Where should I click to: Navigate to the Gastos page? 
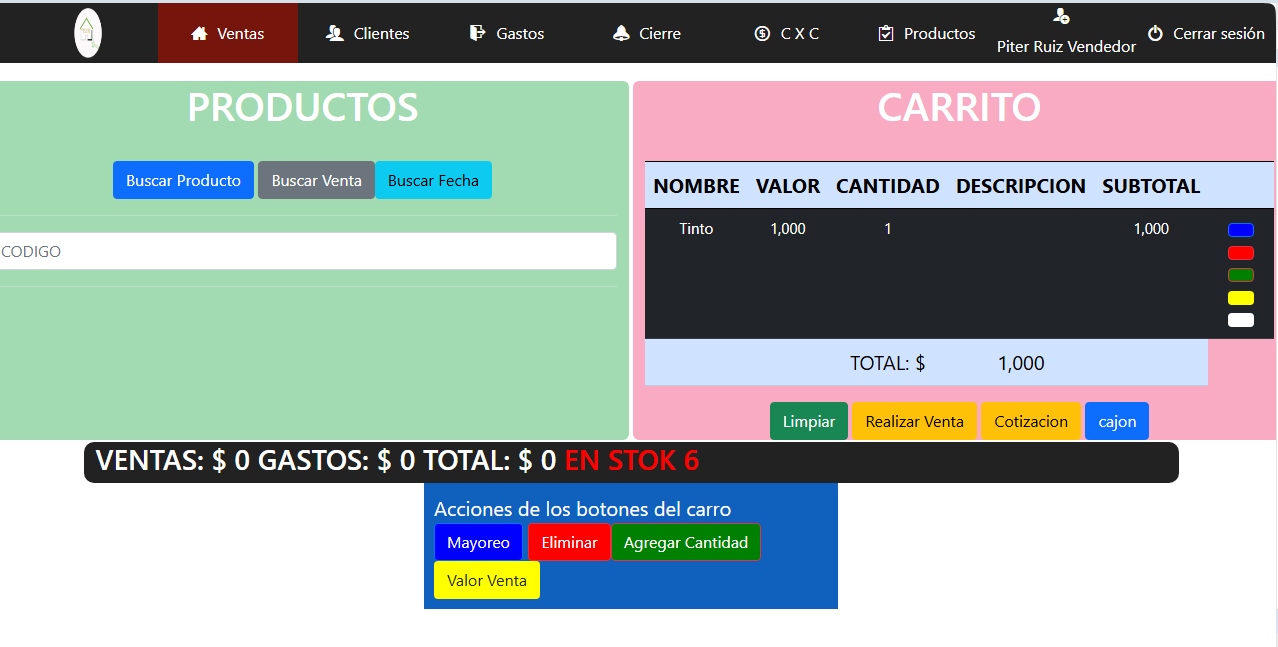point(507,33)
